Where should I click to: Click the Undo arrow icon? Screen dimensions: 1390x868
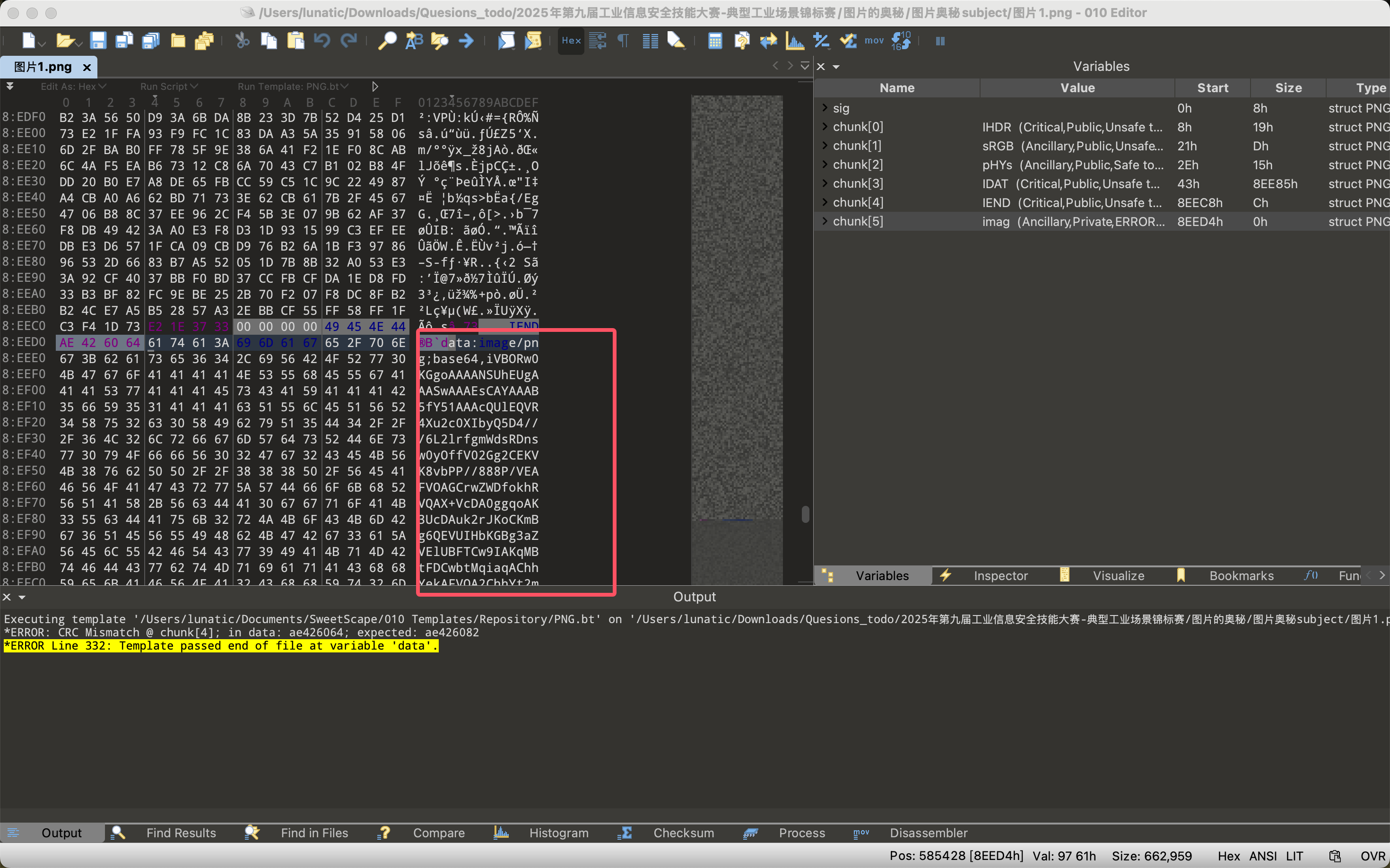pos(321,41)
